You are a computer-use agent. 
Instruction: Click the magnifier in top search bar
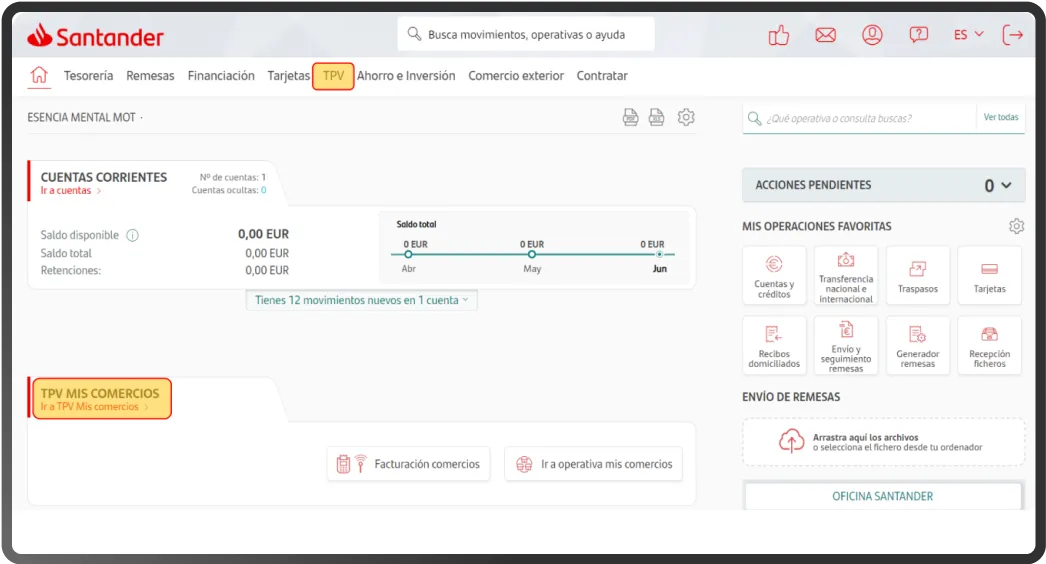point(414,34)
